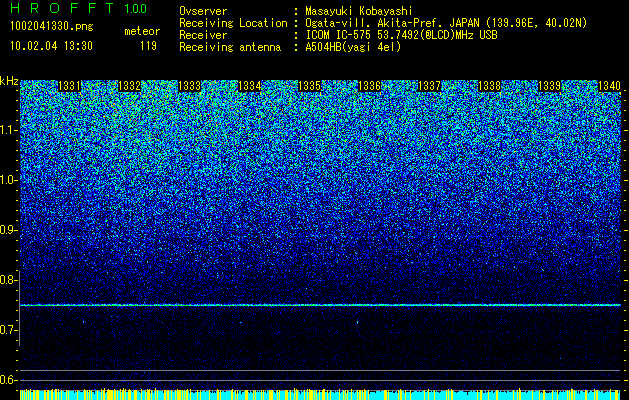The height and width of the screenshot is (400, 629).
Task: Select the filename 1002041330.png
Action: 52,26
